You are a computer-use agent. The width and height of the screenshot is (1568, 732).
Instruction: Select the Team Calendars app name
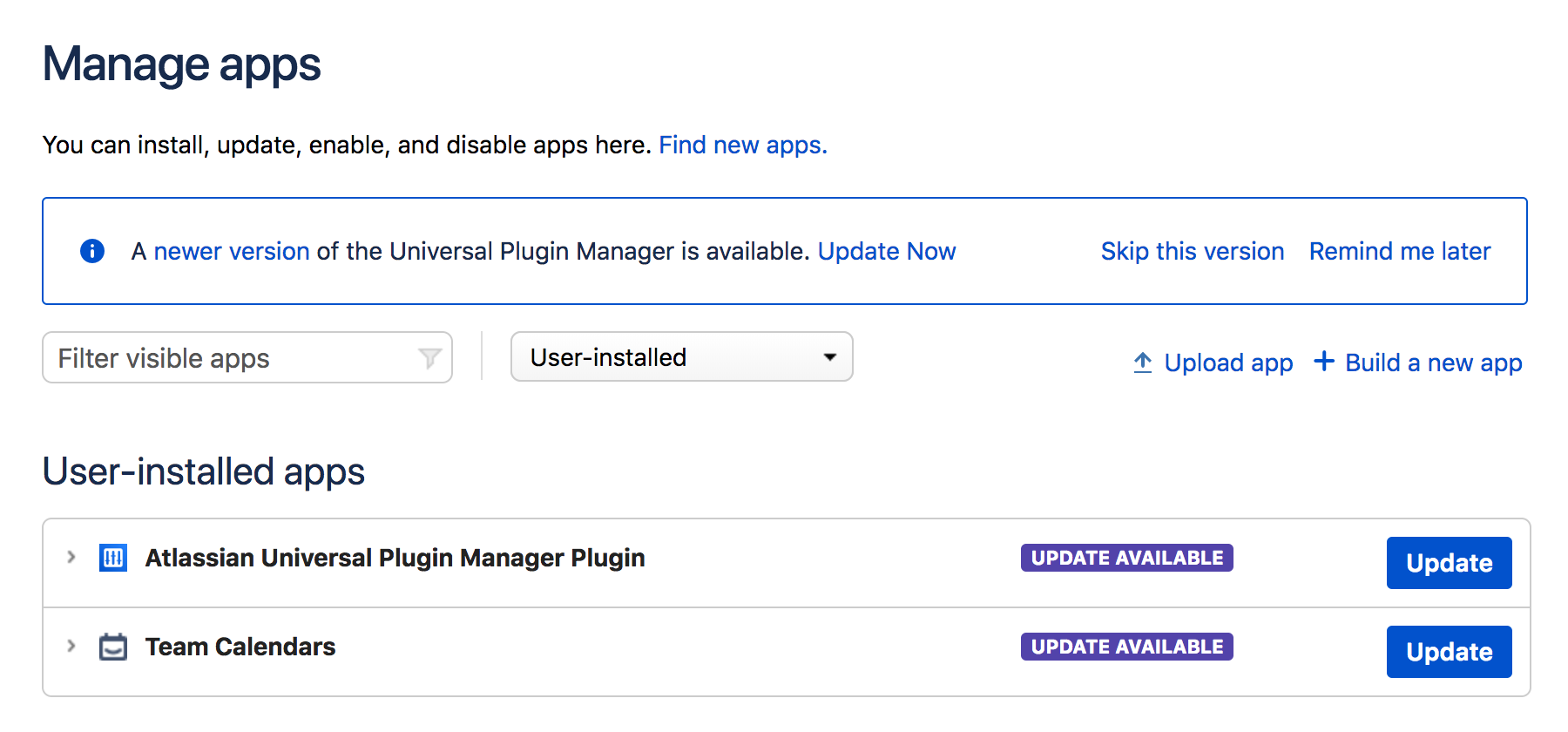click(x=240, y=647)
